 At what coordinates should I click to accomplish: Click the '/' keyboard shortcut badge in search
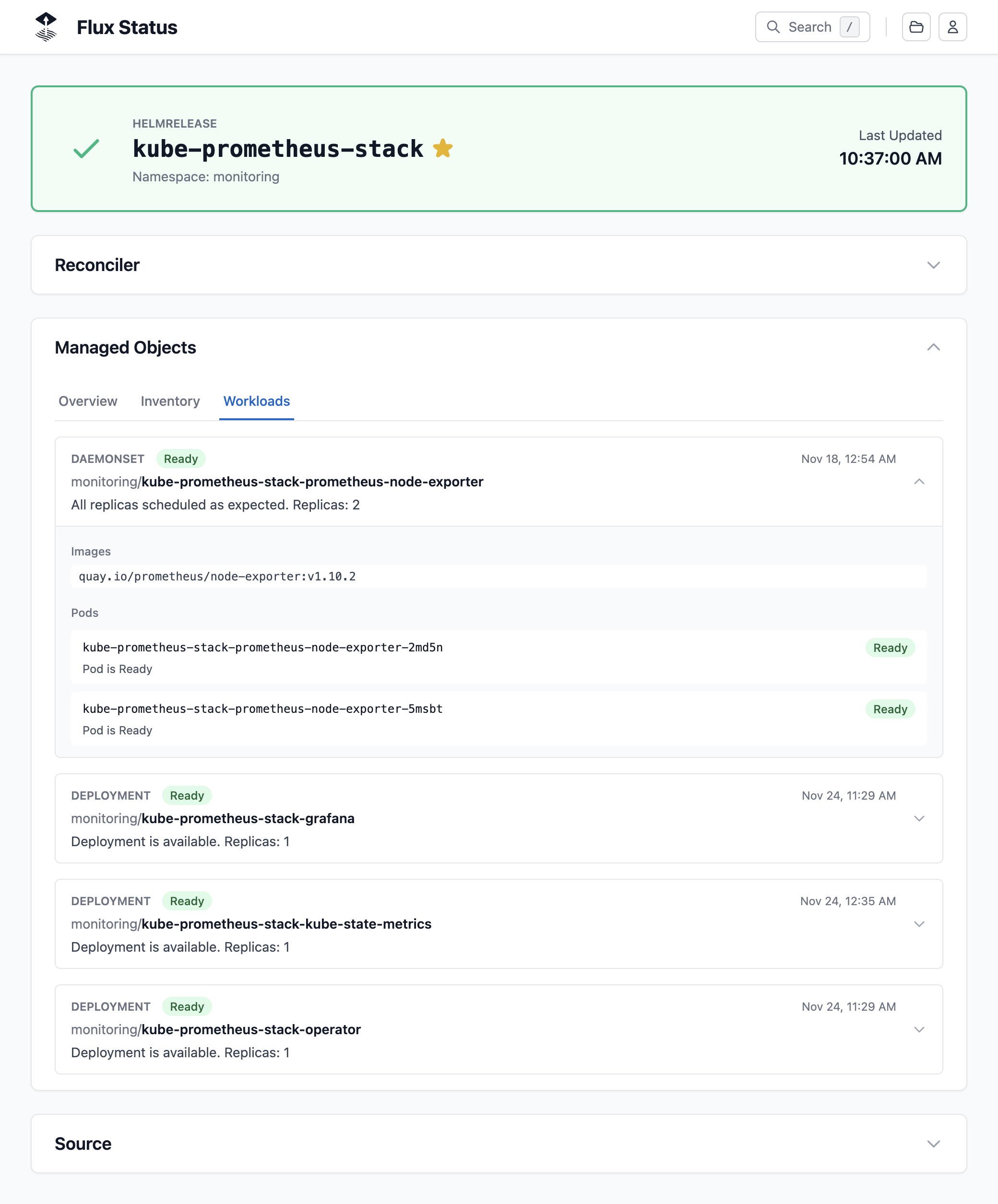(849, 26)
